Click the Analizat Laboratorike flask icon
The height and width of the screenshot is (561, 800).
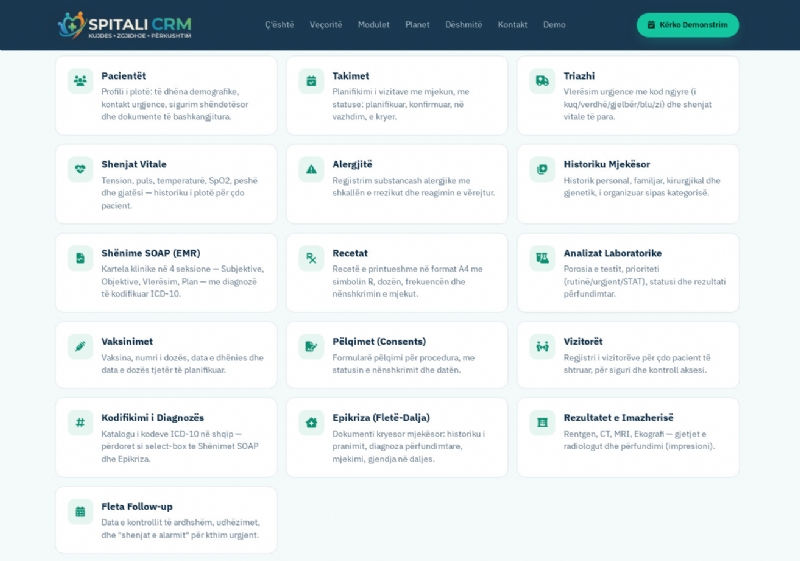(542, 258)
